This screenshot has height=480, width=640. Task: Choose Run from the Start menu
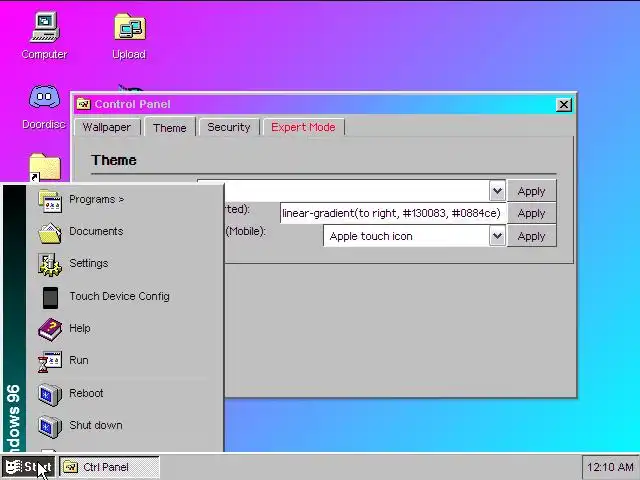[x=124, y=360]
